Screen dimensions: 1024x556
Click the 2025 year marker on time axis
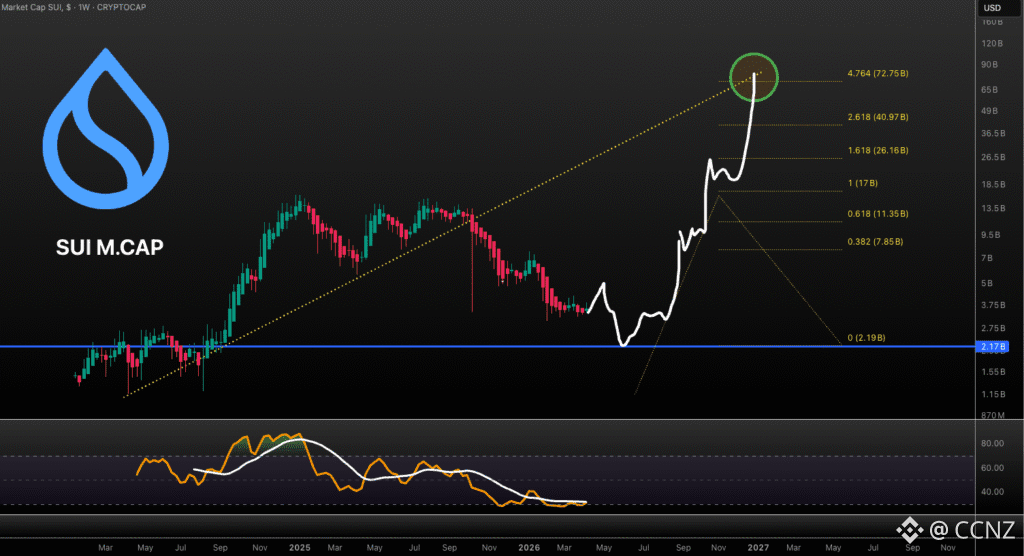click(x=300, y=548)
